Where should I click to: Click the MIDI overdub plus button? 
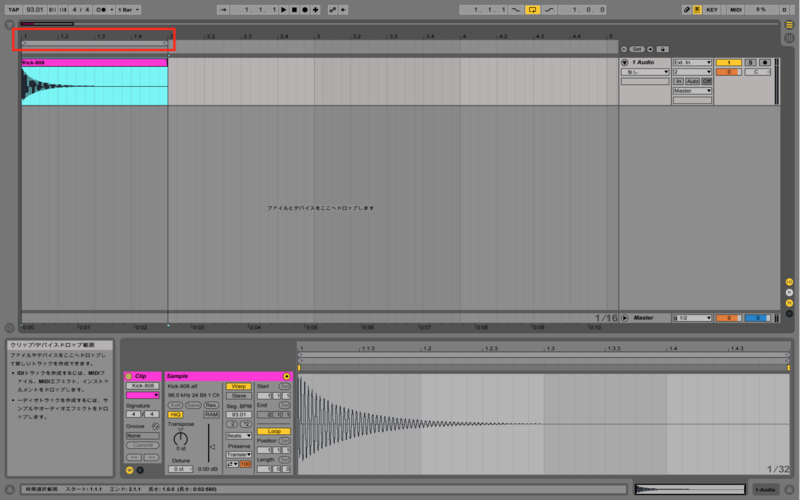pyautogui.click(x=316, y=10)
